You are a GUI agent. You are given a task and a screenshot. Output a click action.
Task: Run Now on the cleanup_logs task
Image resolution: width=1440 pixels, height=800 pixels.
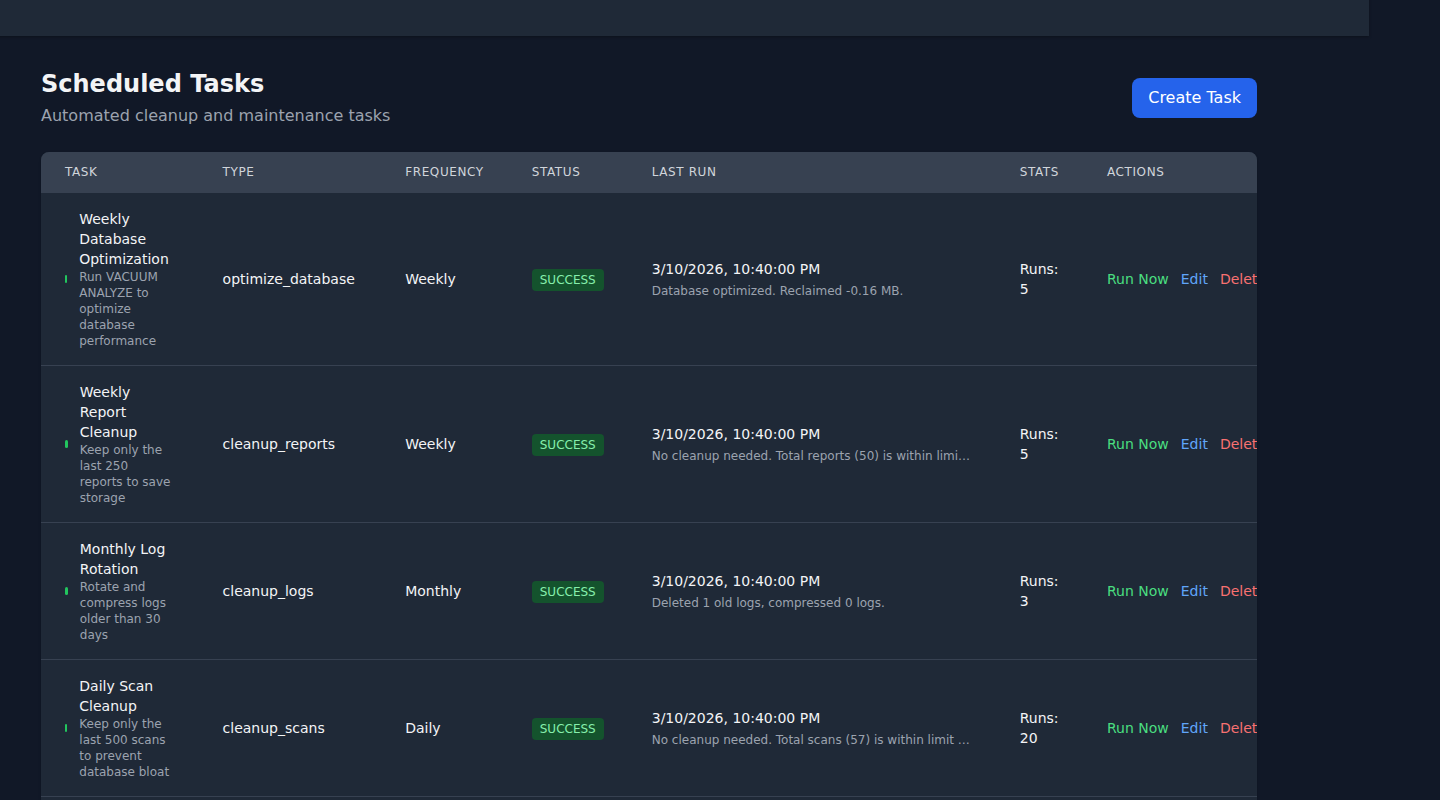[x=1137, y=591]
